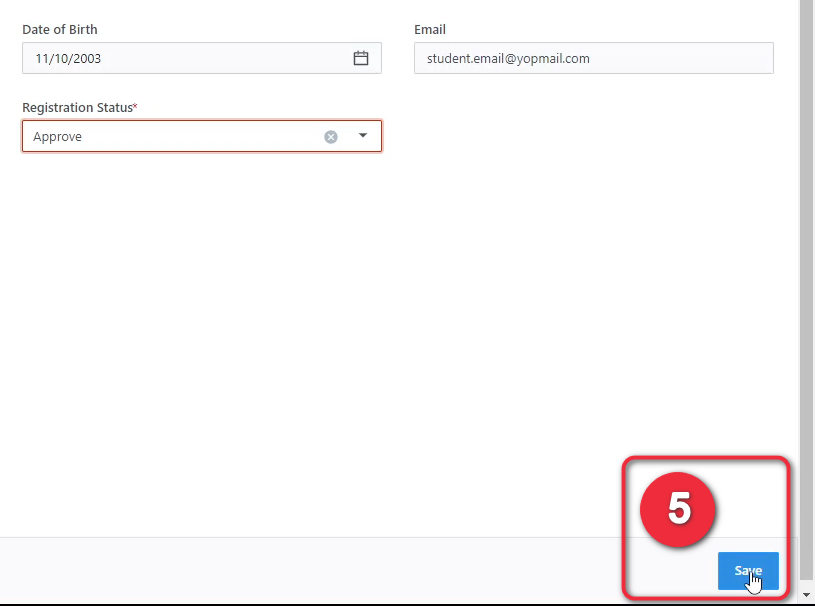Save the registration form
The width and height of the screenshot is (815, 606).
(x=747, y=570)
